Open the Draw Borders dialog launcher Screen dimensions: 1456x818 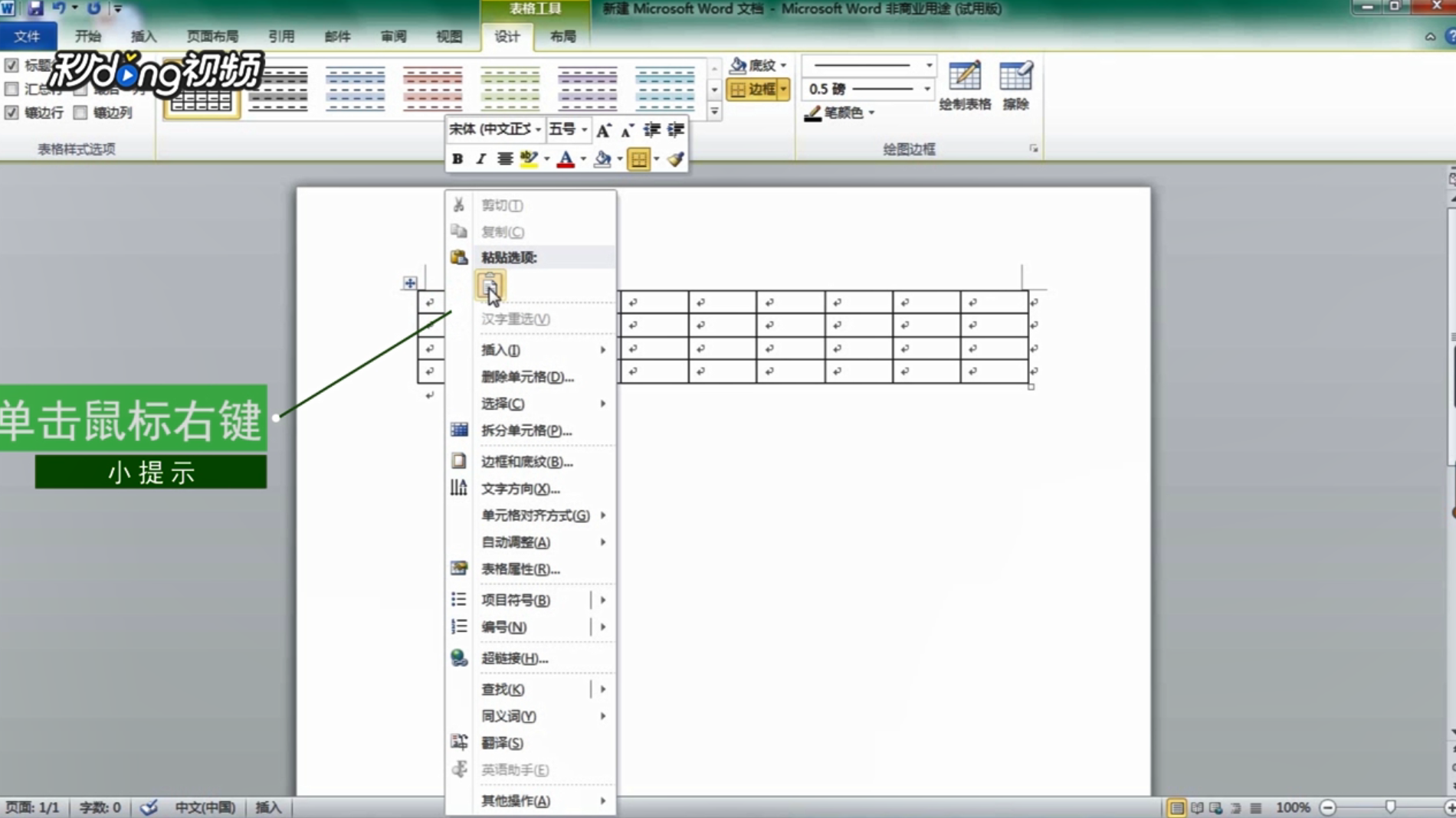click(1033, 149)
